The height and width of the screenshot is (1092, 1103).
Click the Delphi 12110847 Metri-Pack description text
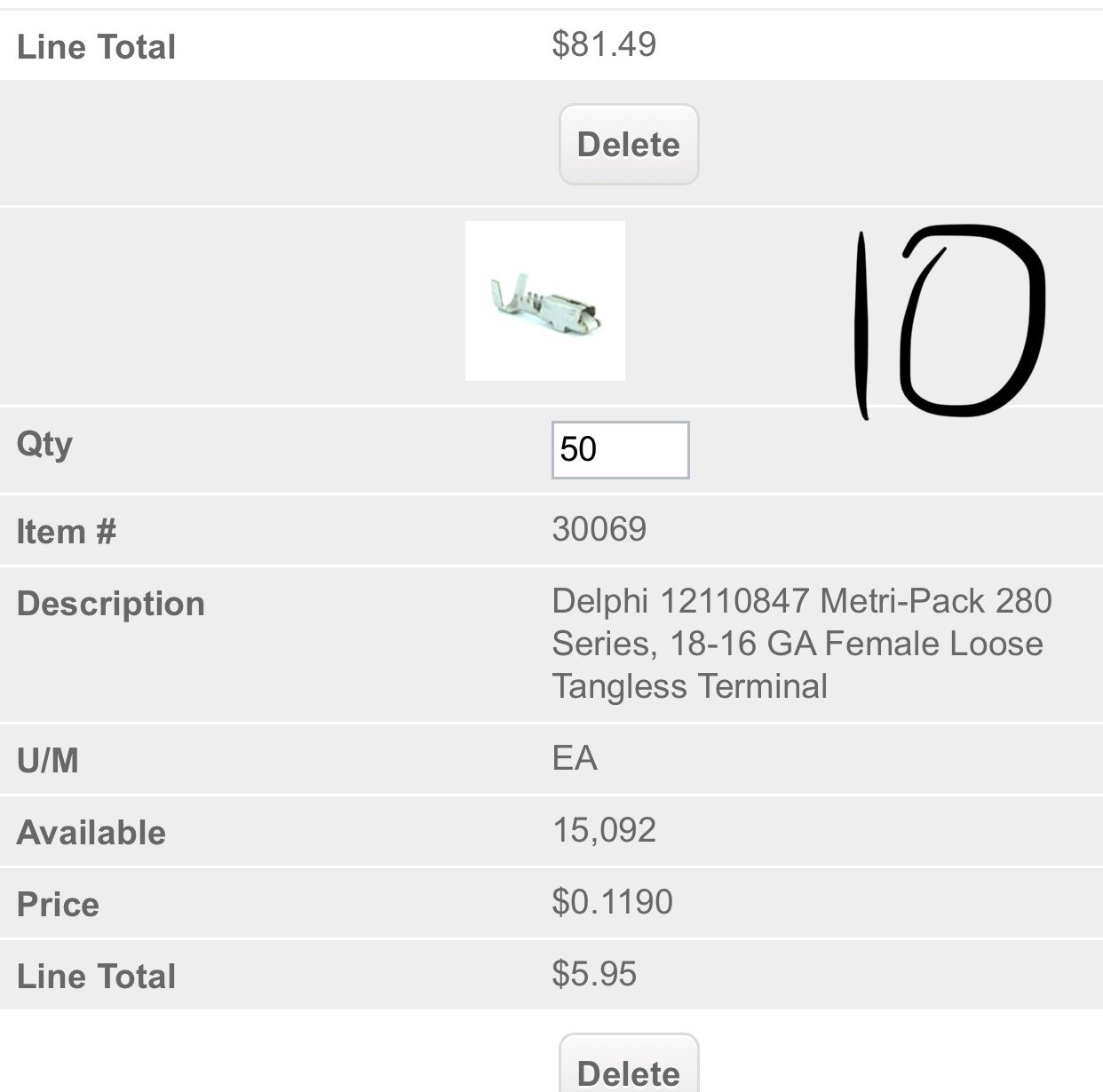802,644
